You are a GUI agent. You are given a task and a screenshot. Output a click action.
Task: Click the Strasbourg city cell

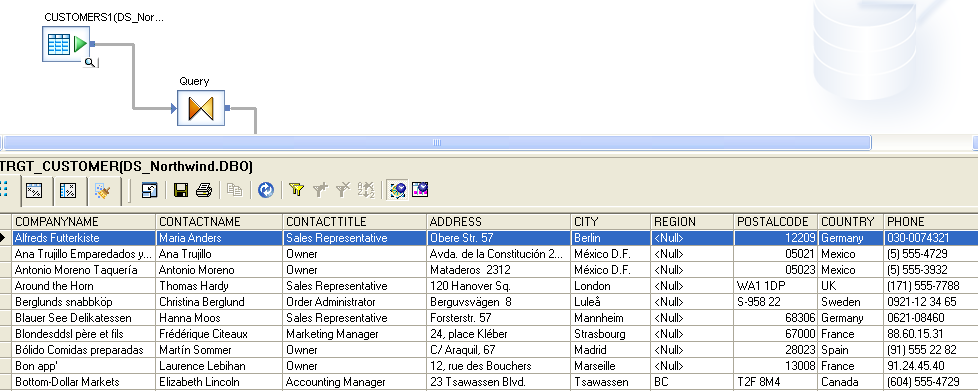point(611,334)
